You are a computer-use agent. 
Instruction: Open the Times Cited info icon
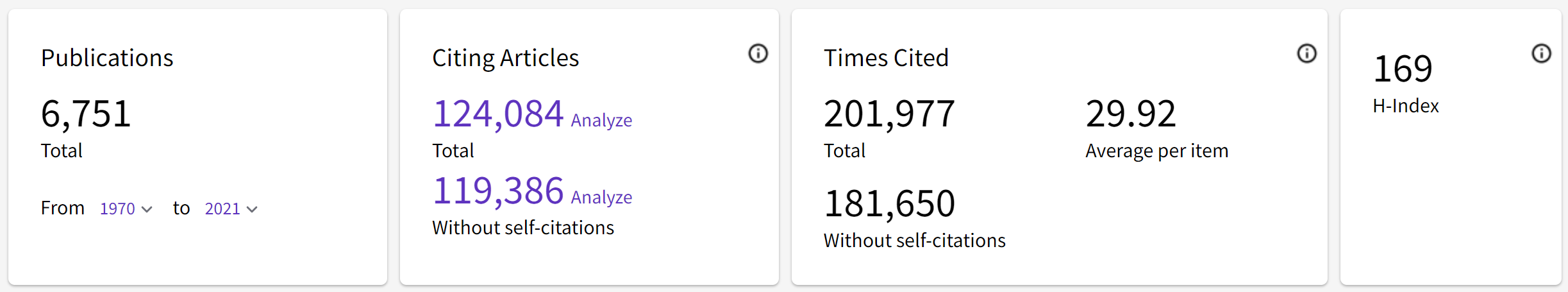click(x=1306, y=53)
